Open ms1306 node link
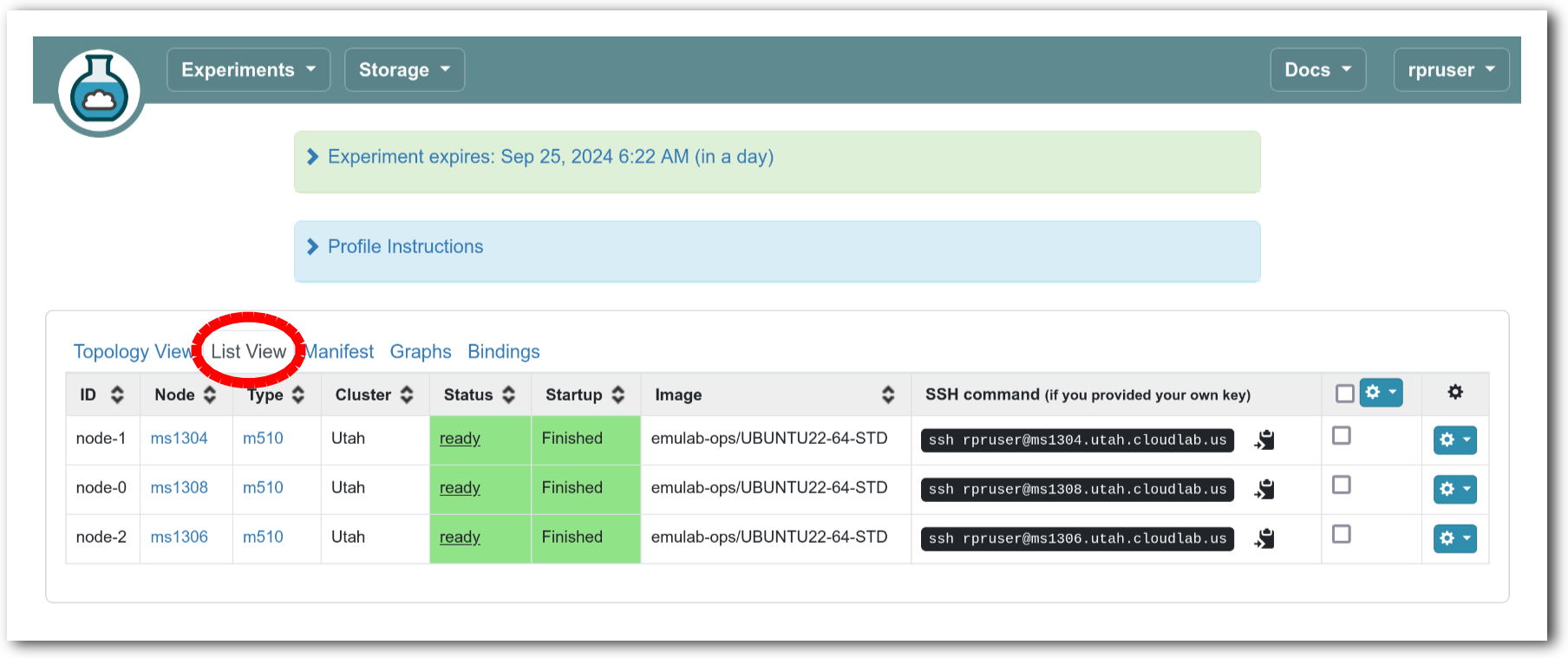Image resolution: width=1568 pixels, height=658 pixels. click(x=180, y=537)
